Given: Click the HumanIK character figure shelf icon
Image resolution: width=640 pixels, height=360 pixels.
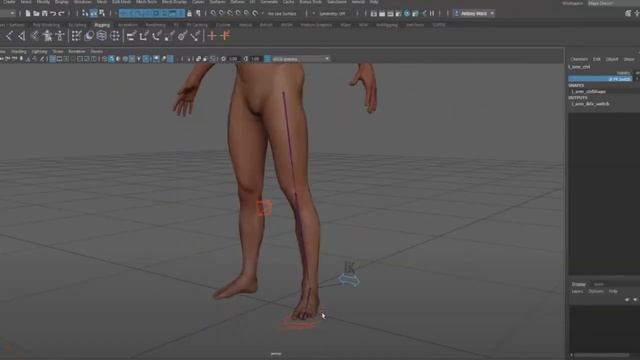Looking at the screenshot, I should tap(48, 36).
